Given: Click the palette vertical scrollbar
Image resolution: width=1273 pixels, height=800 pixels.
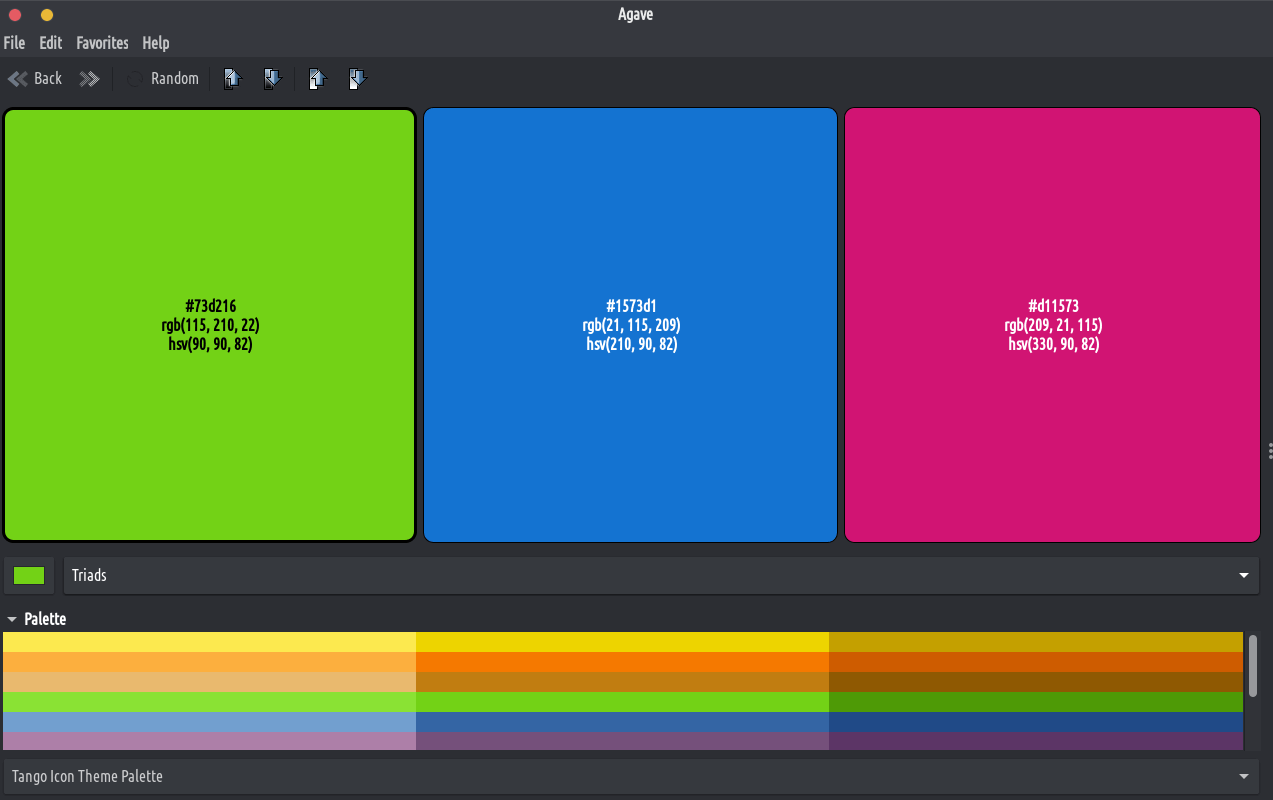Looking at the screenshot, I should (x=1252, y=666).
